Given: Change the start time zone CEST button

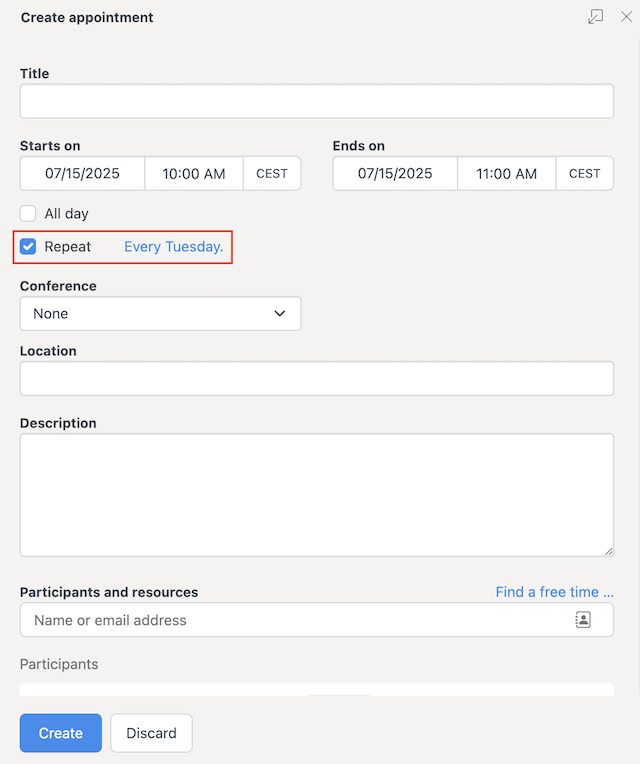Looking at the screenshot, I should pos(272,173).
